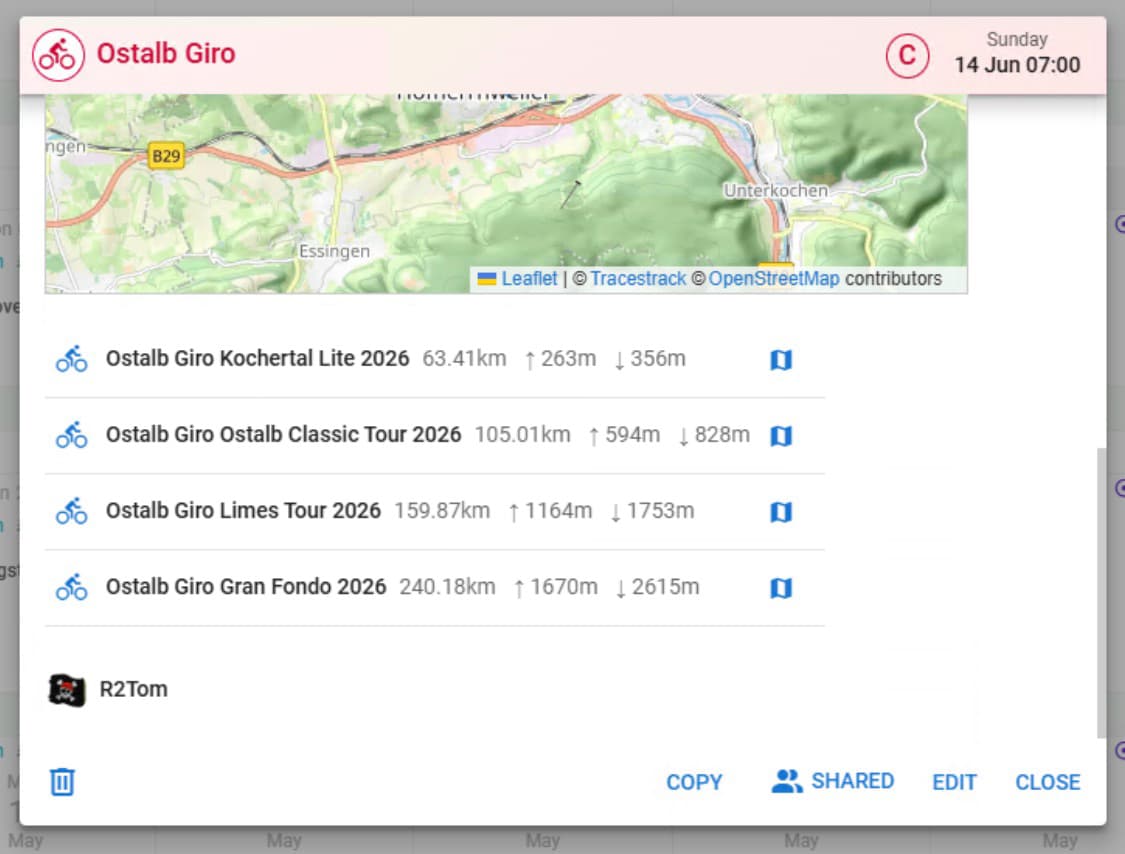Click R2Tom pirate flag avatar
Screen dimensions: 1125x854
(67, 690)
